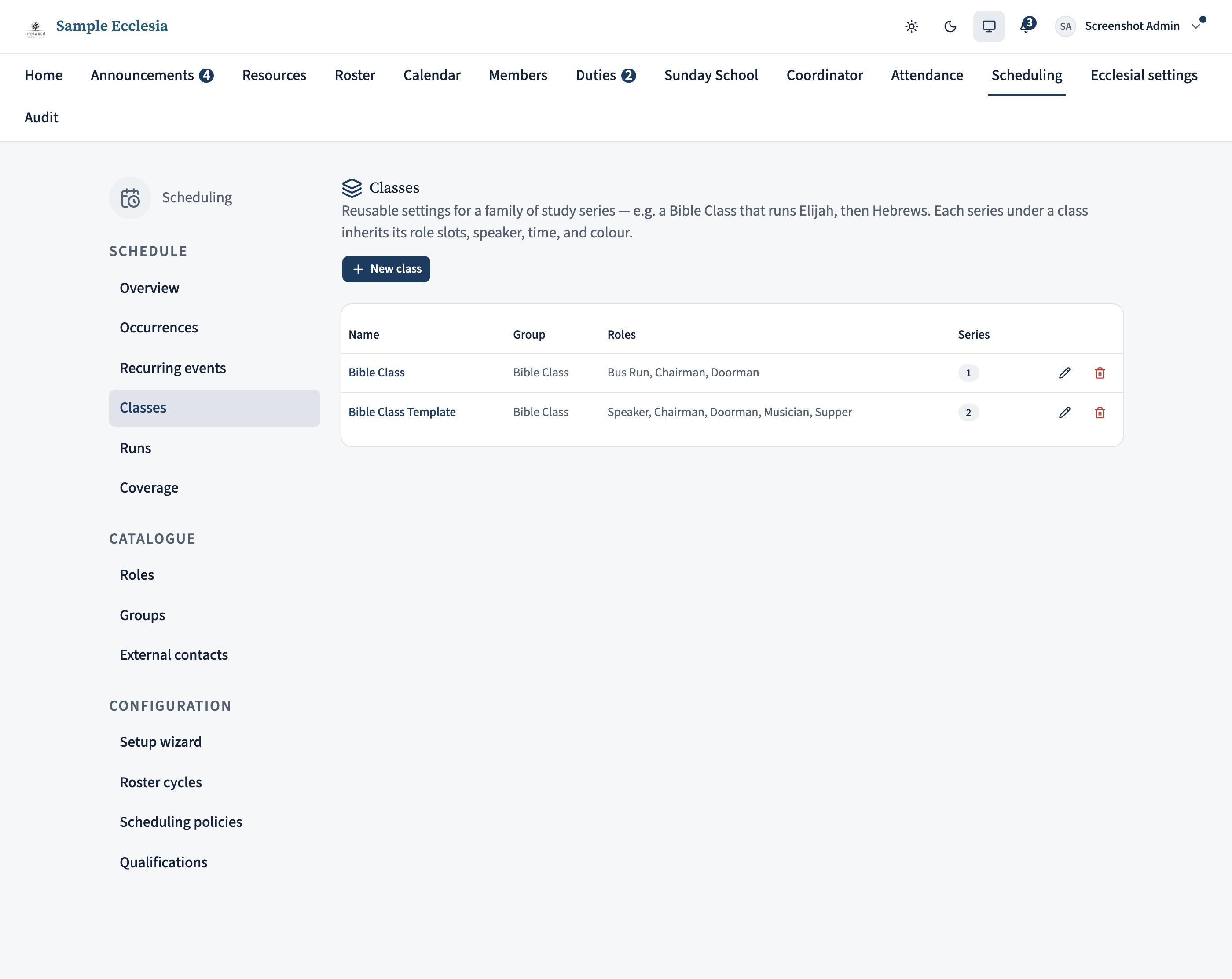This screenshot has width=1232, height=979.
Task: Click the Scheduling calendar-clock sidebar icon
Action: (x=130, y=197)
